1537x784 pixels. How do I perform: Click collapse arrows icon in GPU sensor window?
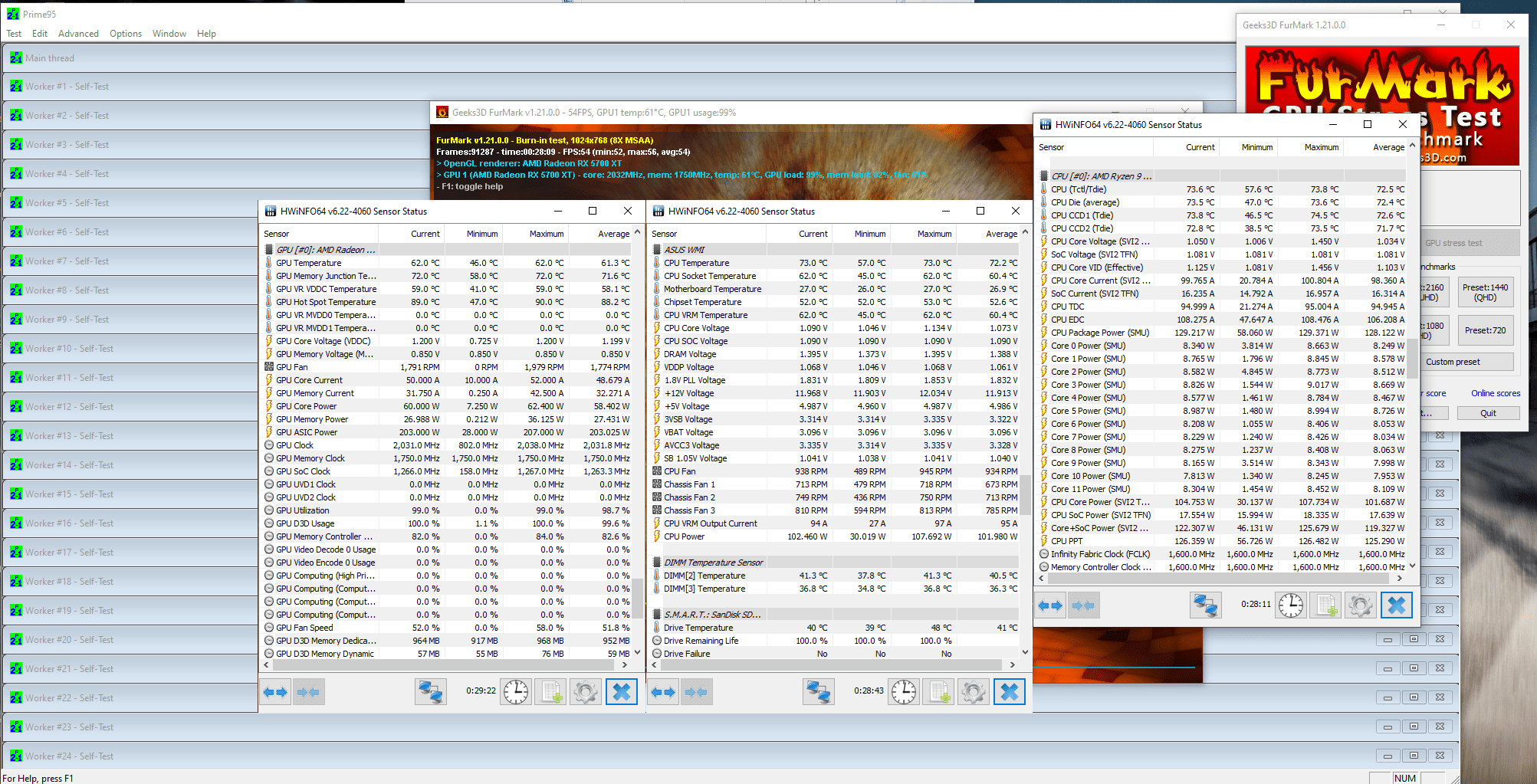tap(309, 692)
